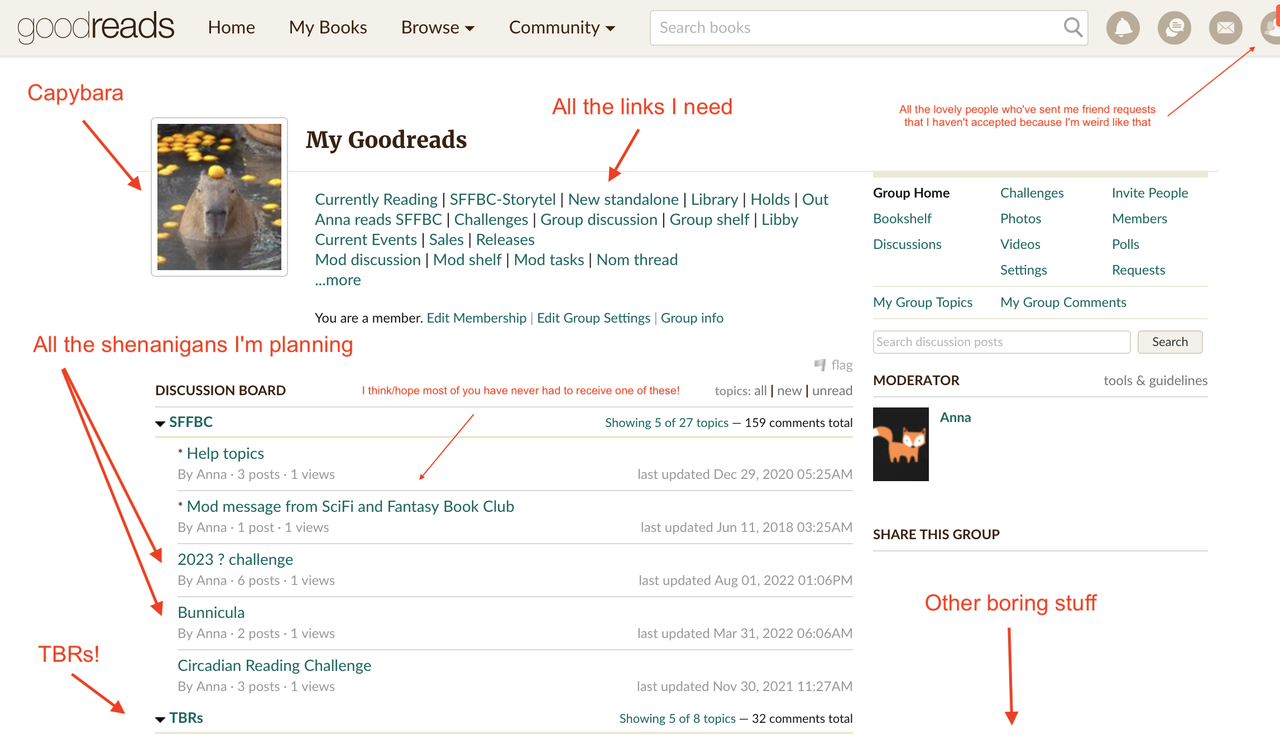Screen dimensions: 1280x739
Task: Open the Community dropdown menu
Action: point(562,28)
